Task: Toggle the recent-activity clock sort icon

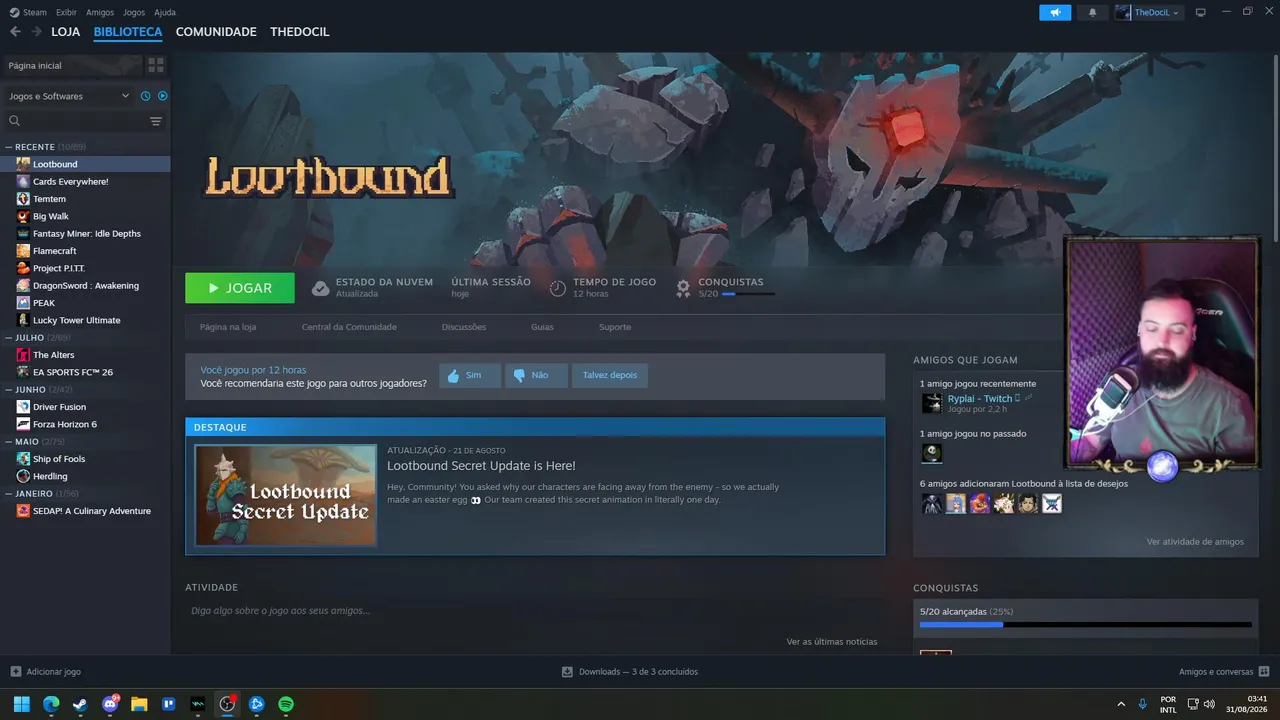Action: point(145,96)
